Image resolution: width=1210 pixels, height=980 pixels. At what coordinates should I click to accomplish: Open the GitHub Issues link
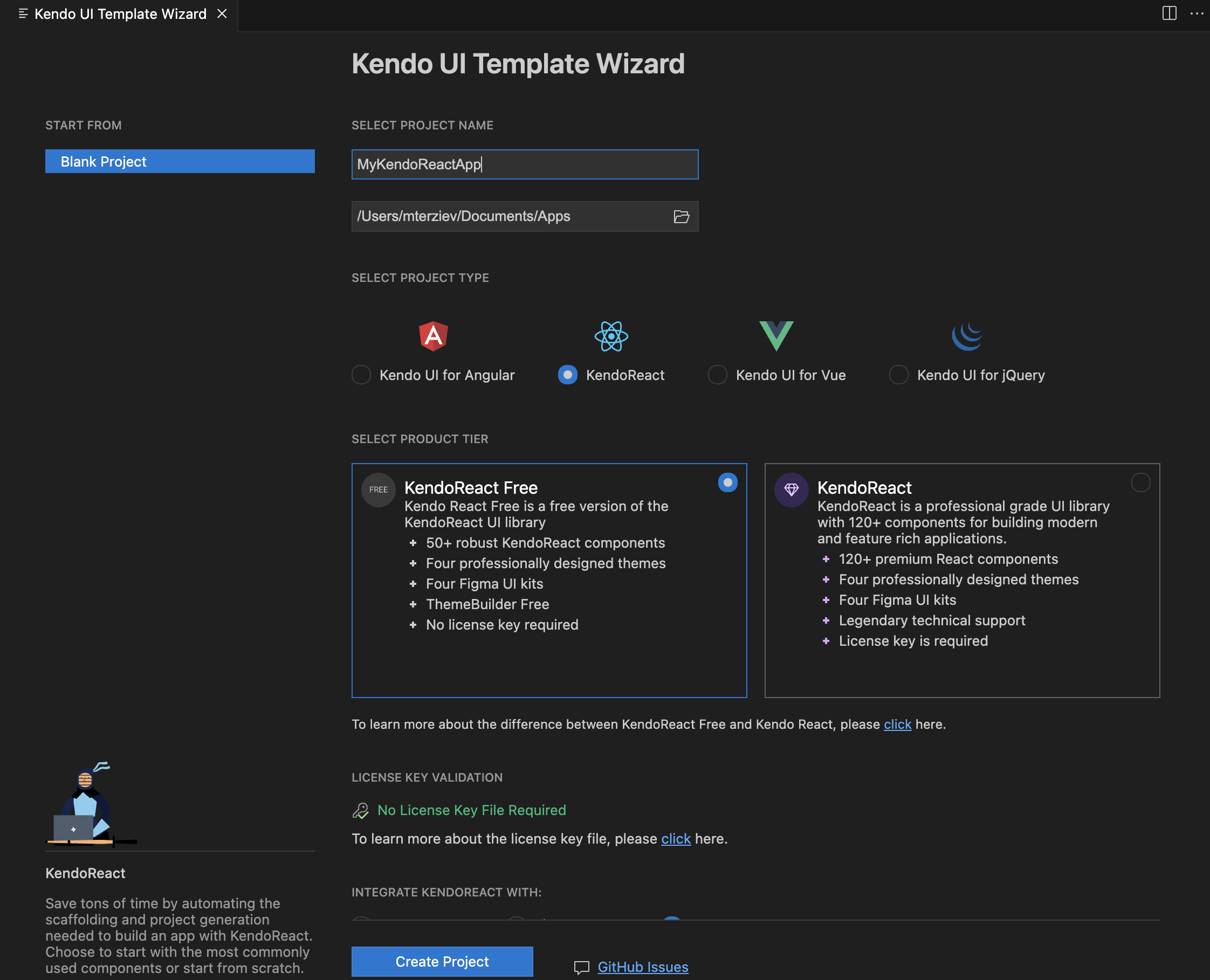point(643,967)
